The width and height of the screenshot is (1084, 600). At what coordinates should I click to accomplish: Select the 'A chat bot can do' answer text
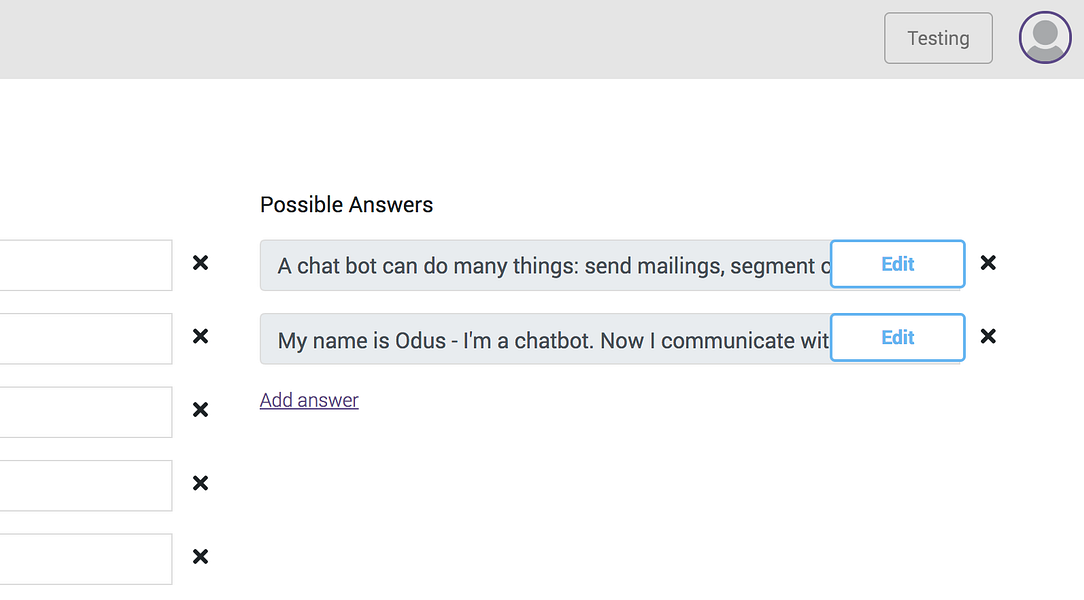545,265
